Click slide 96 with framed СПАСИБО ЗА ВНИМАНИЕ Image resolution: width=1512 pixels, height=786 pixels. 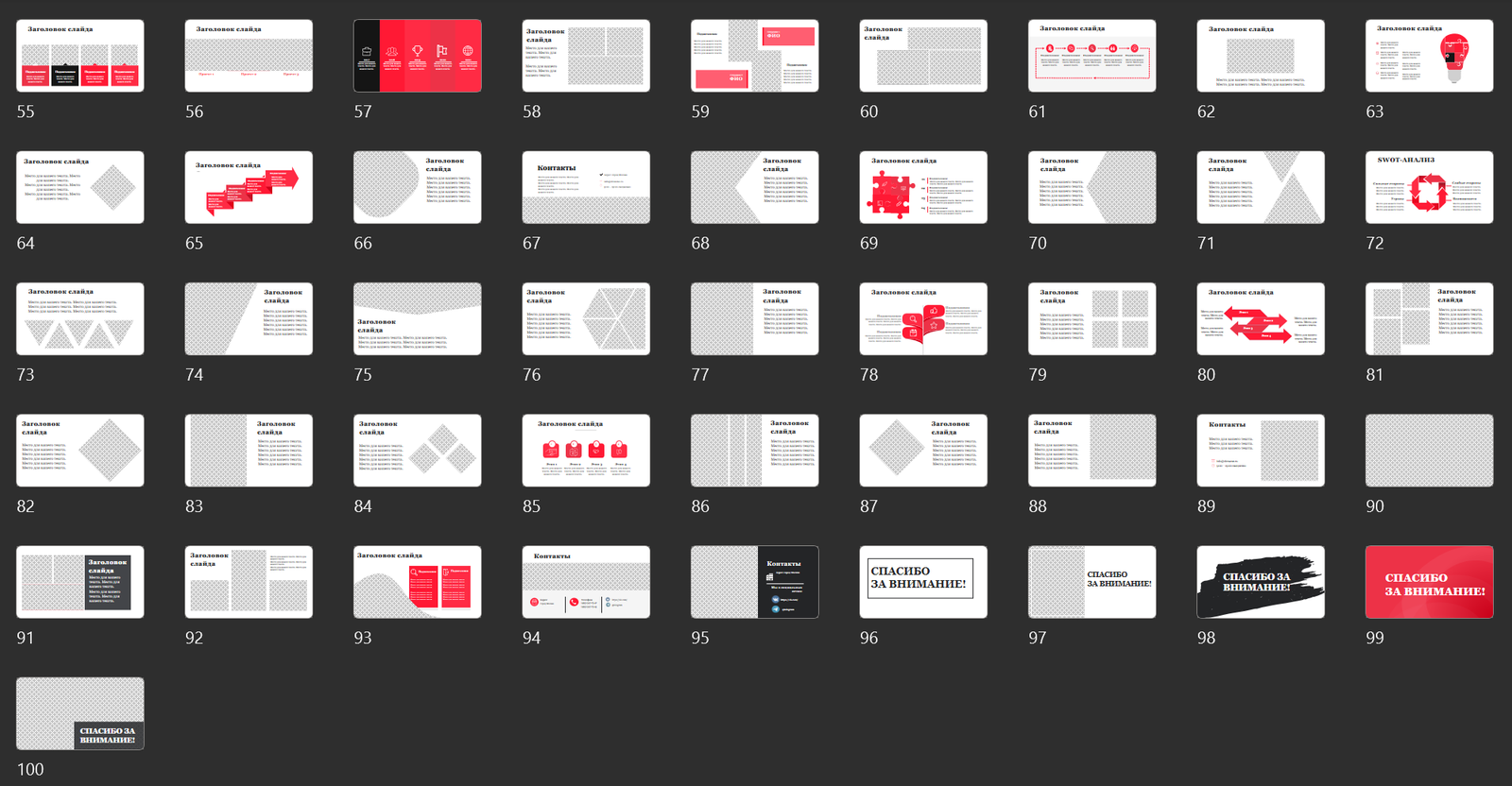click(x=922, y=582)
